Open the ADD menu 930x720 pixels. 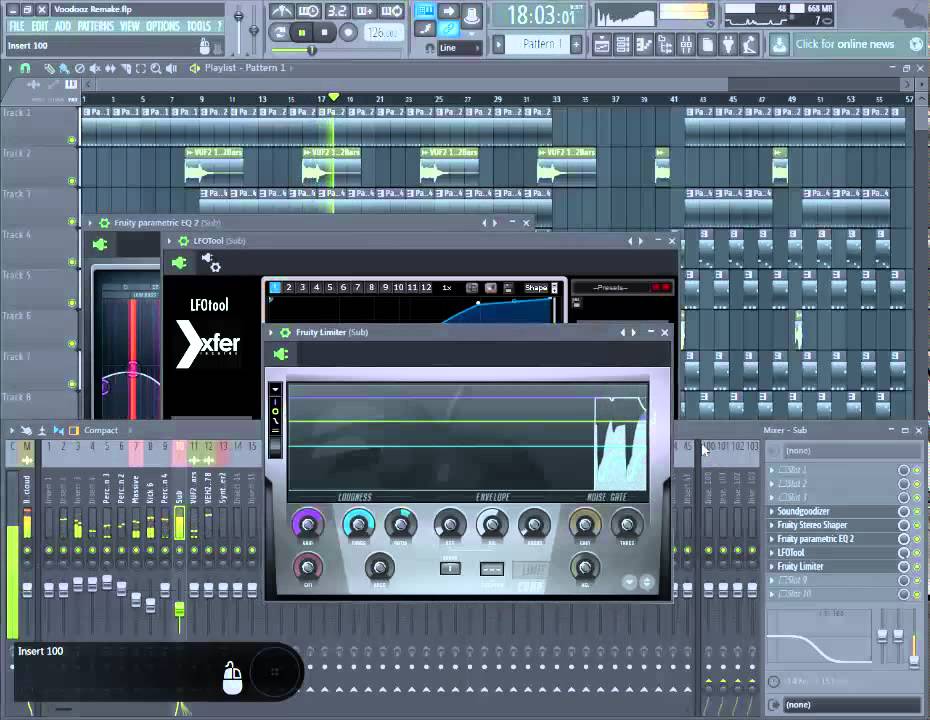tap(62, 26)
